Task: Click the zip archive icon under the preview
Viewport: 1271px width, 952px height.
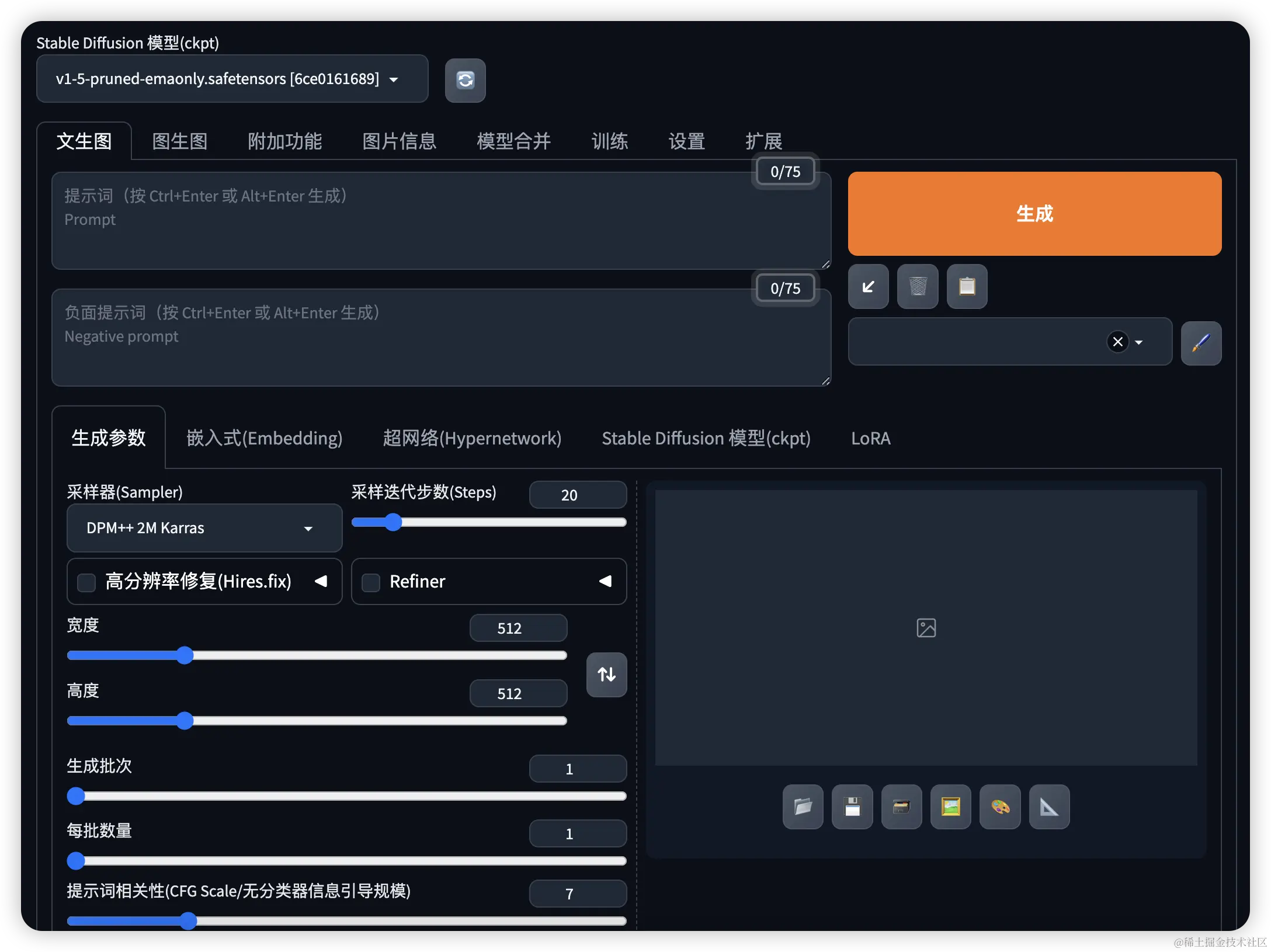Action: coord(901,807)
